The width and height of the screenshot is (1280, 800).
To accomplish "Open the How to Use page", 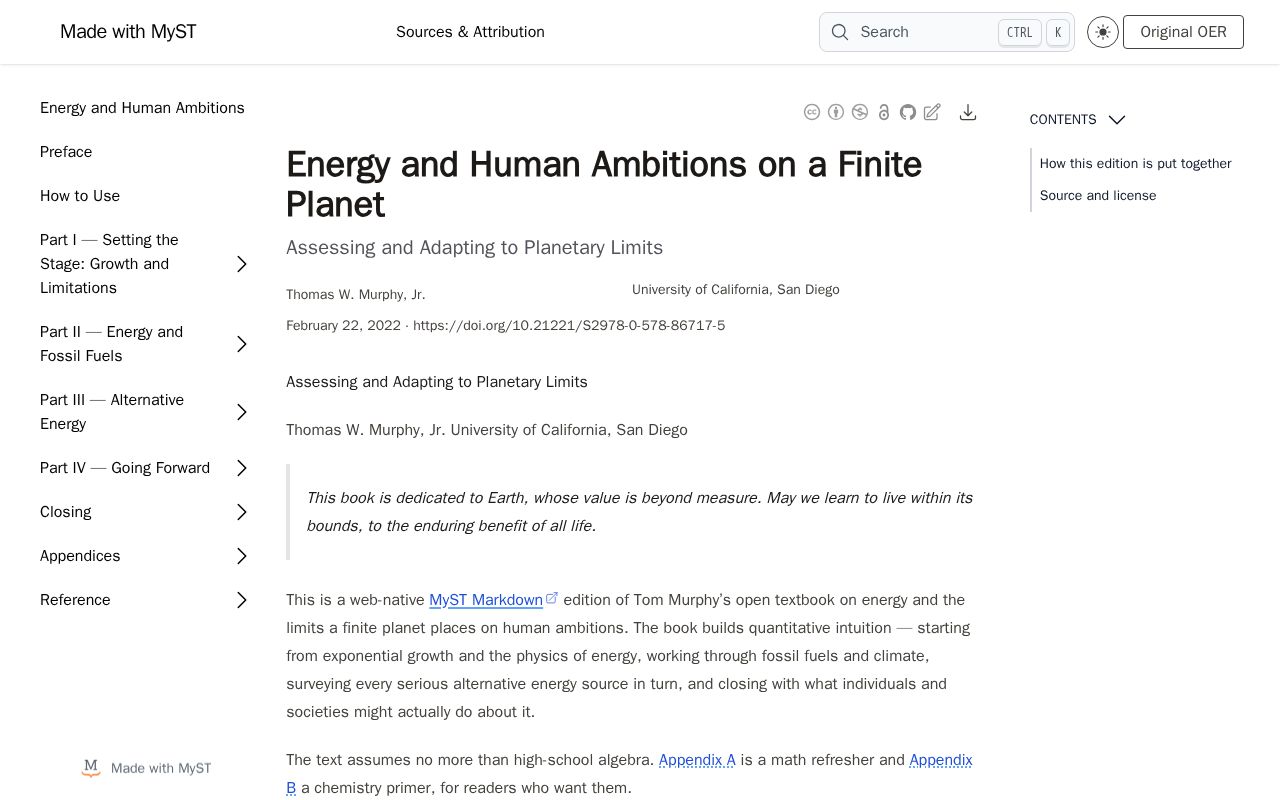I will pos(80,196).
